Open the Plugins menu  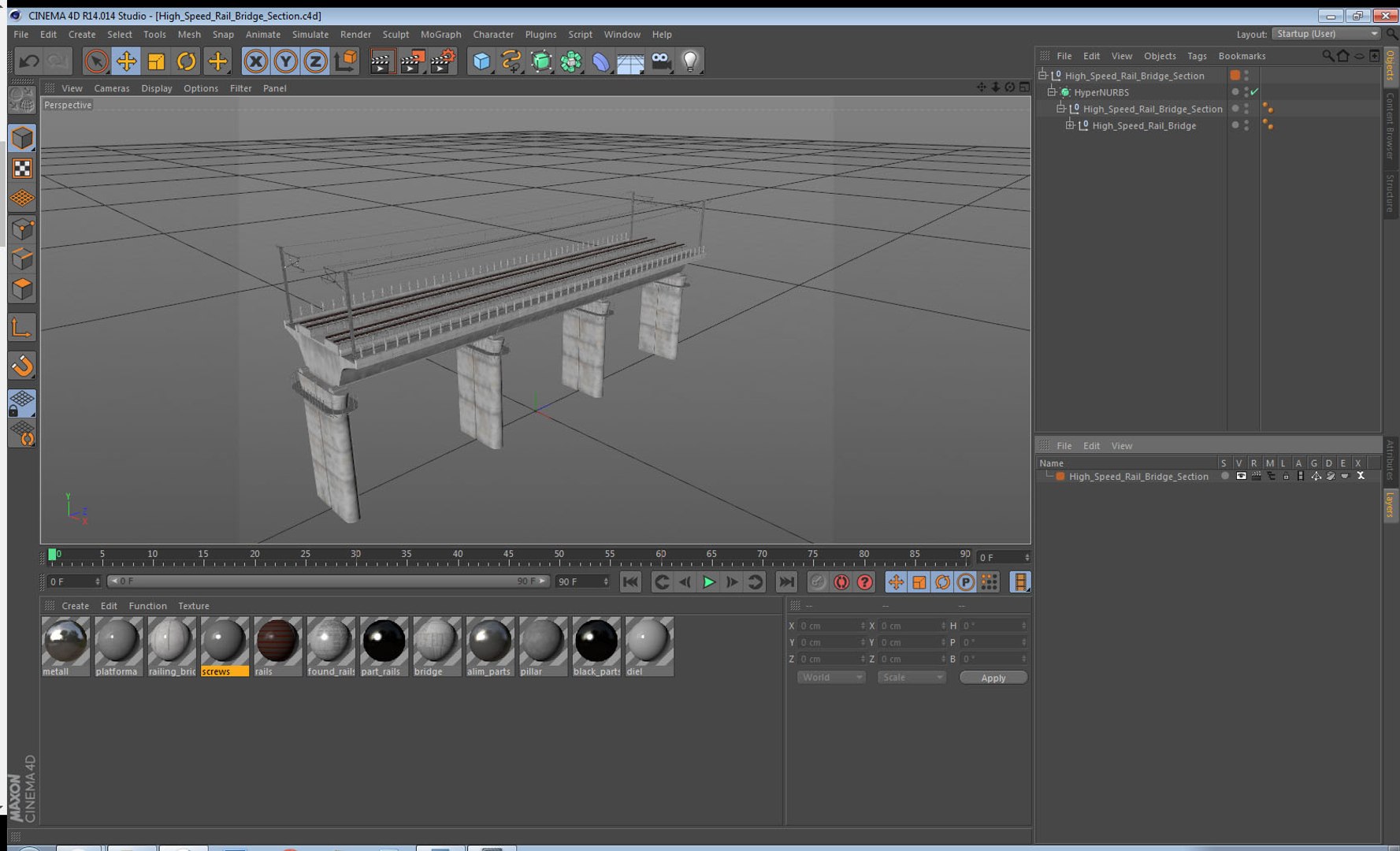coord(540,35)
